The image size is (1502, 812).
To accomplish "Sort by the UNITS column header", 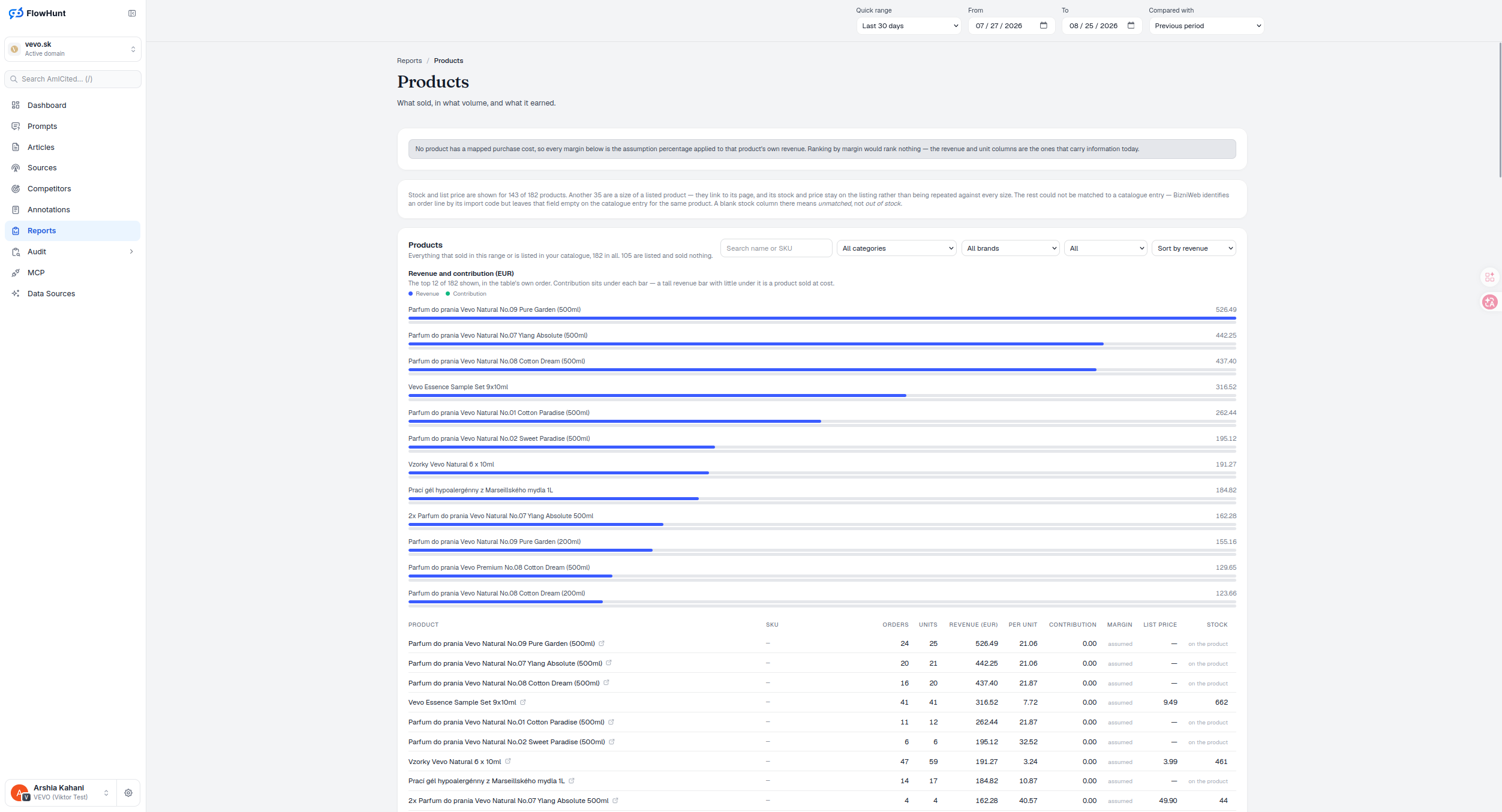I will point(928,625).
